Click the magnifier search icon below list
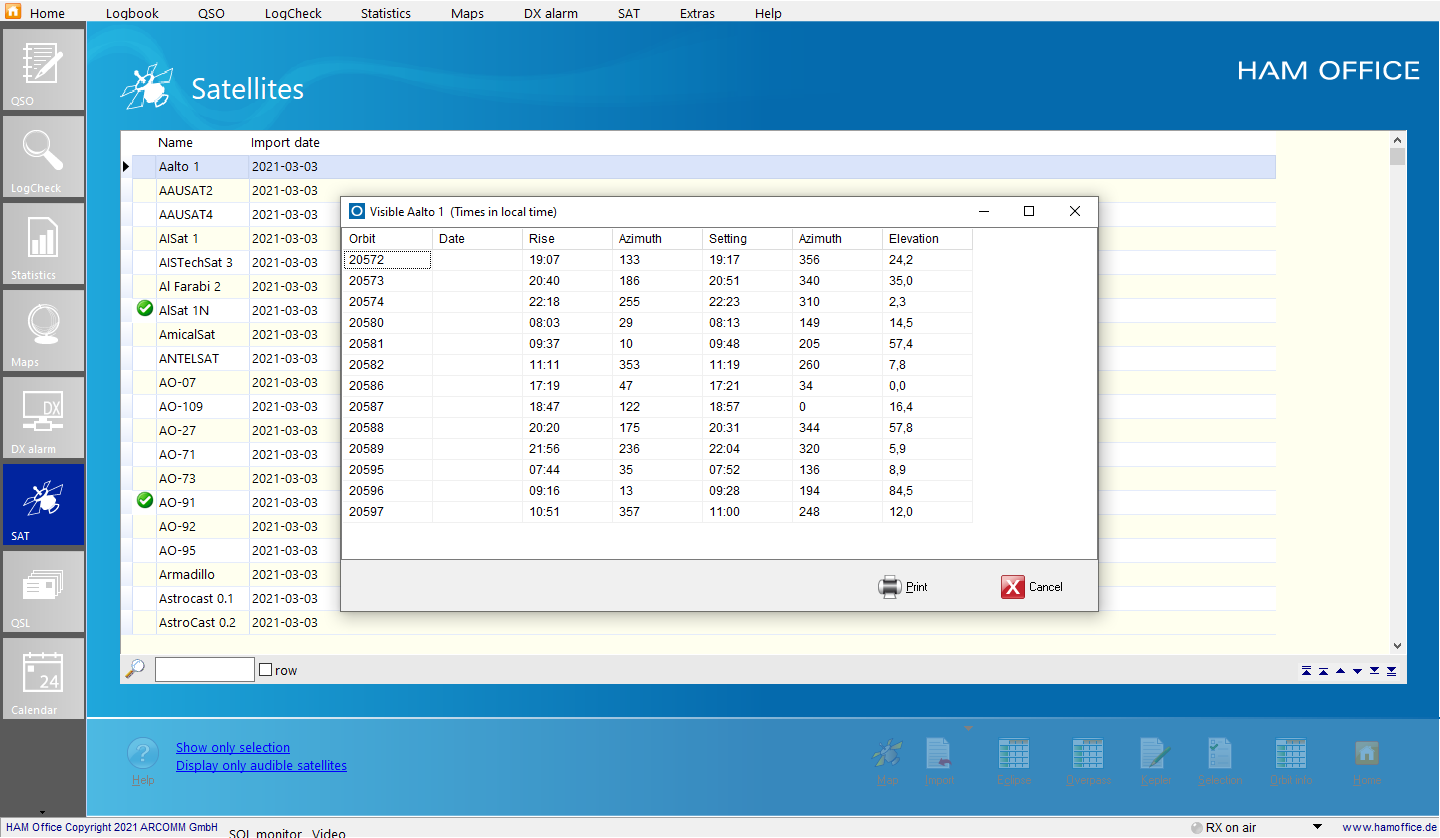The width and height of the screenshot is (1440, 838). pos(135,669)
